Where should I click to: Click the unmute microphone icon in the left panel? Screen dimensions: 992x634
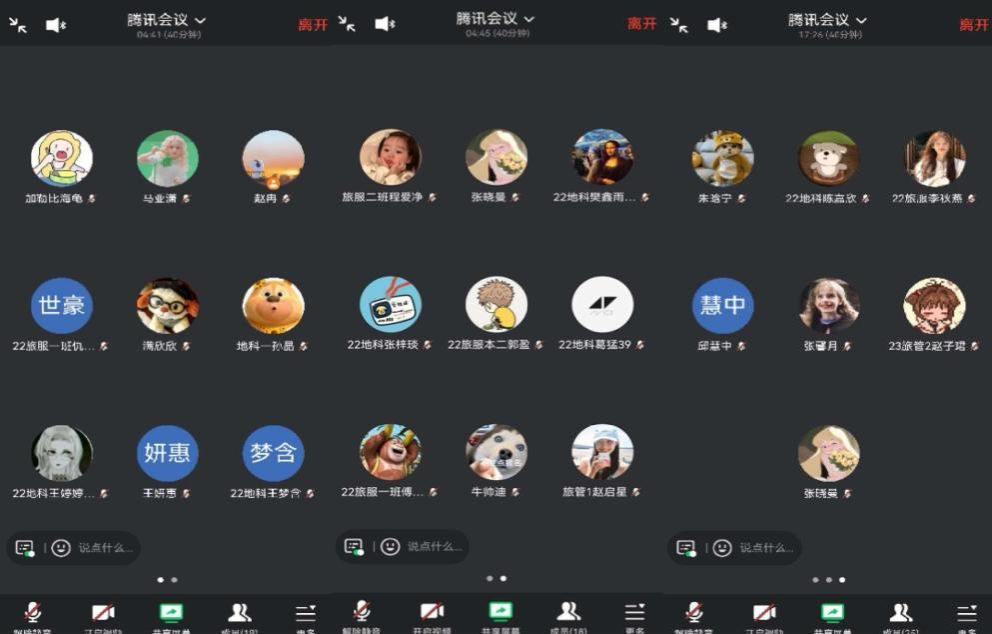coord(33,613)
